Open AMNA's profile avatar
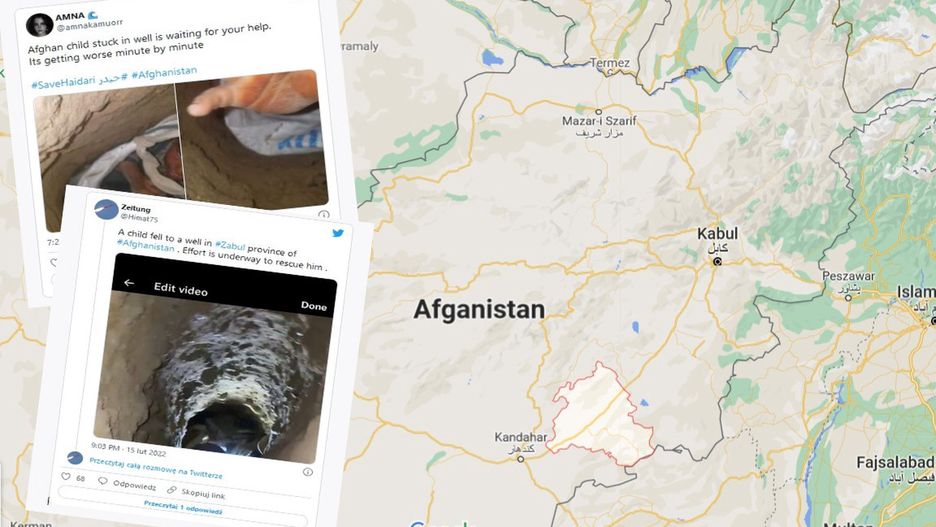936x527 pixels. pyautogui.click(x=39, y=25)
